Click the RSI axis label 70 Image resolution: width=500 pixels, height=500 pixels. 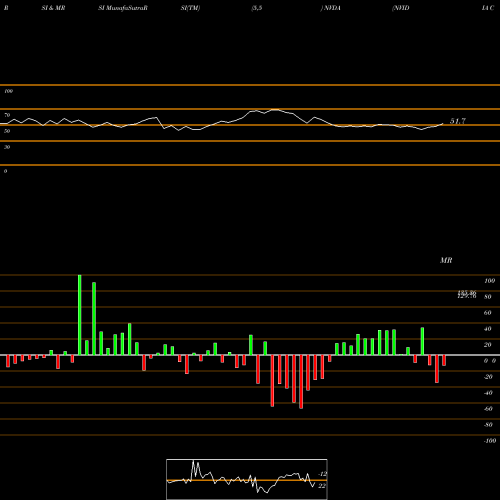pyautogui.click(x=7, y=115)
